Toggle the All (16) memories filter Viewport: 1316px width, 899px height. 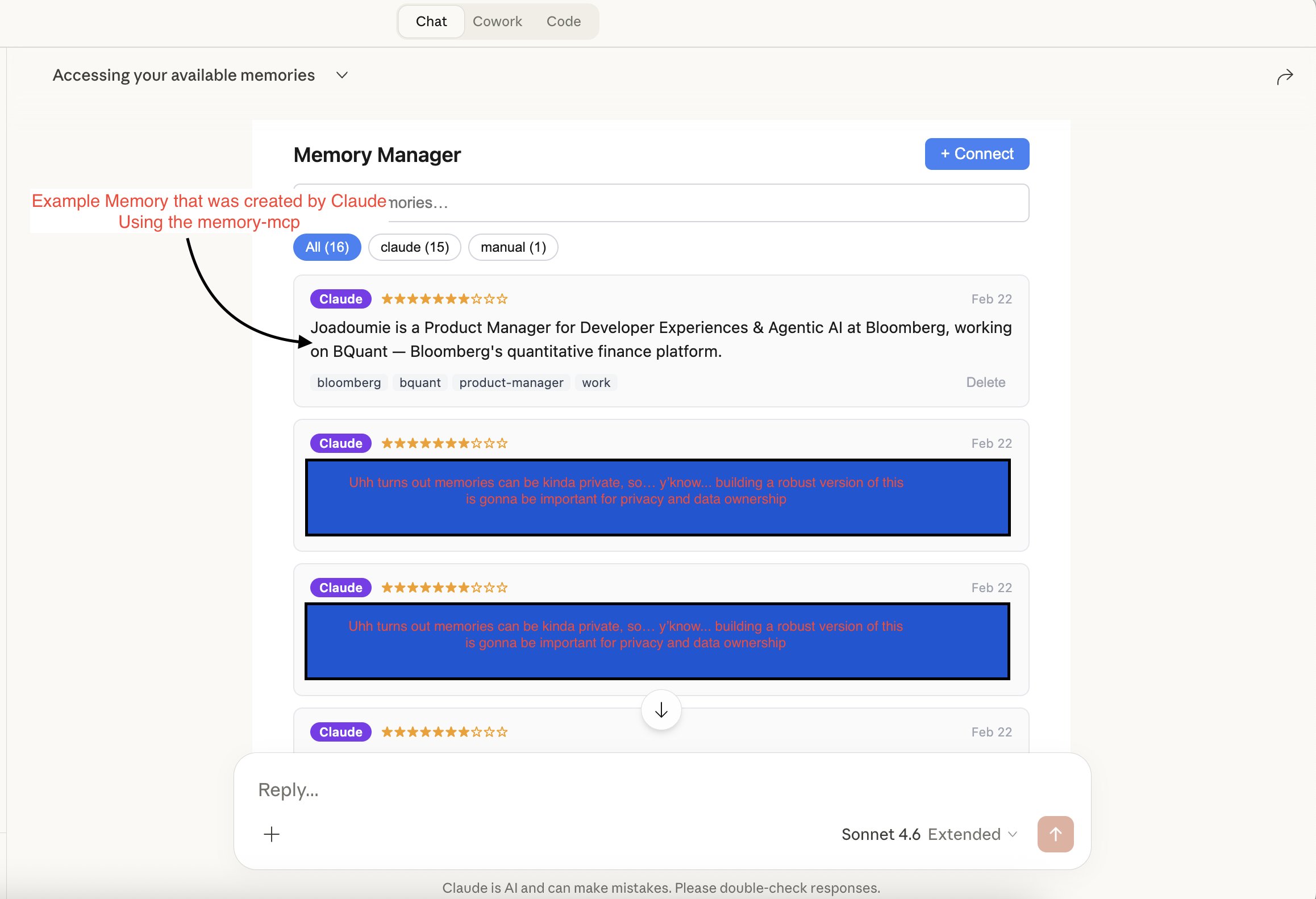(x=327, y=247)
